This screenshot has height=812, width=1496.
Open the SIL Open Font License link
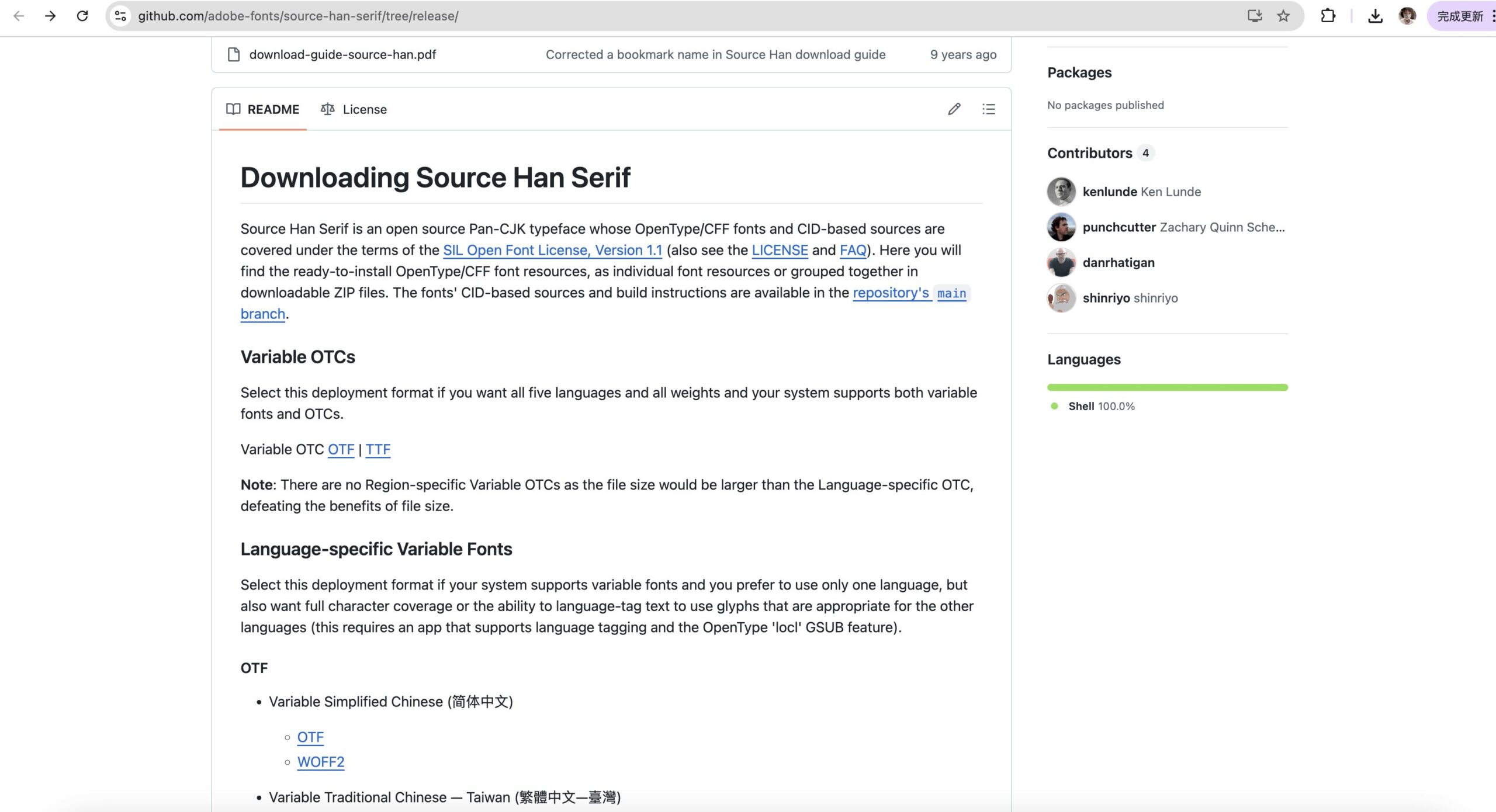coord(552,250)
